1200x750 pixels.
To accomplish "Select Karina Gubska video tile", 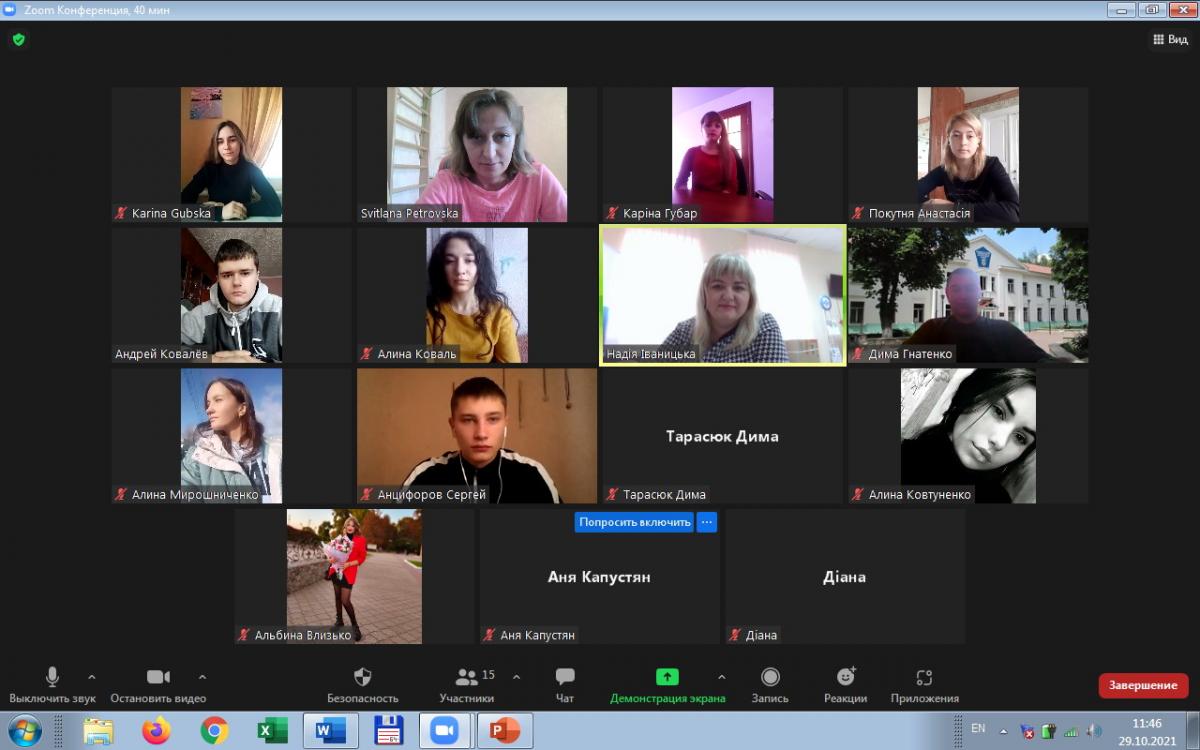I will 231,154.
